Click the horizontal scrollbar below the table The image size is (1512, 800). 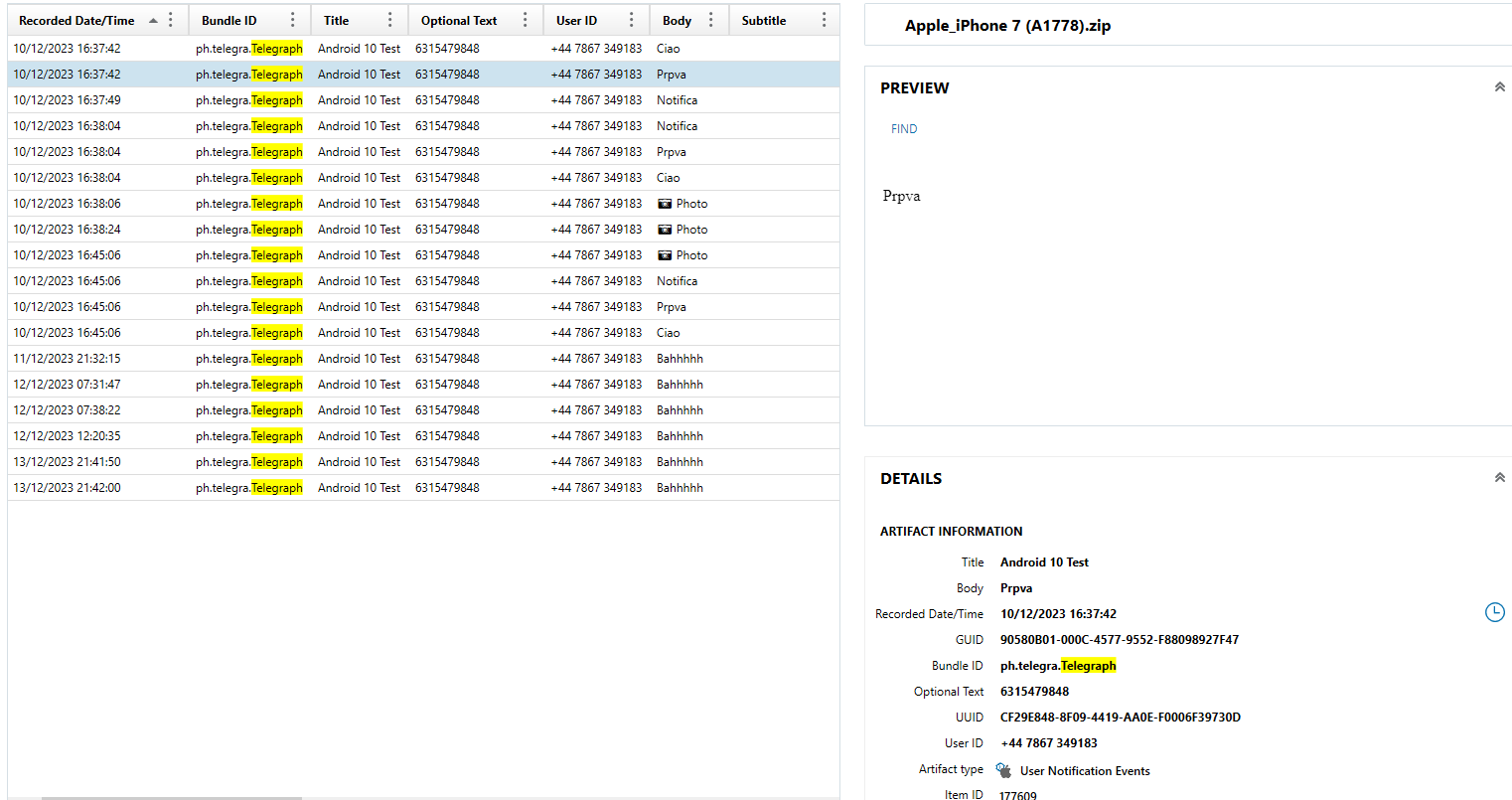[x=172, y=797]
